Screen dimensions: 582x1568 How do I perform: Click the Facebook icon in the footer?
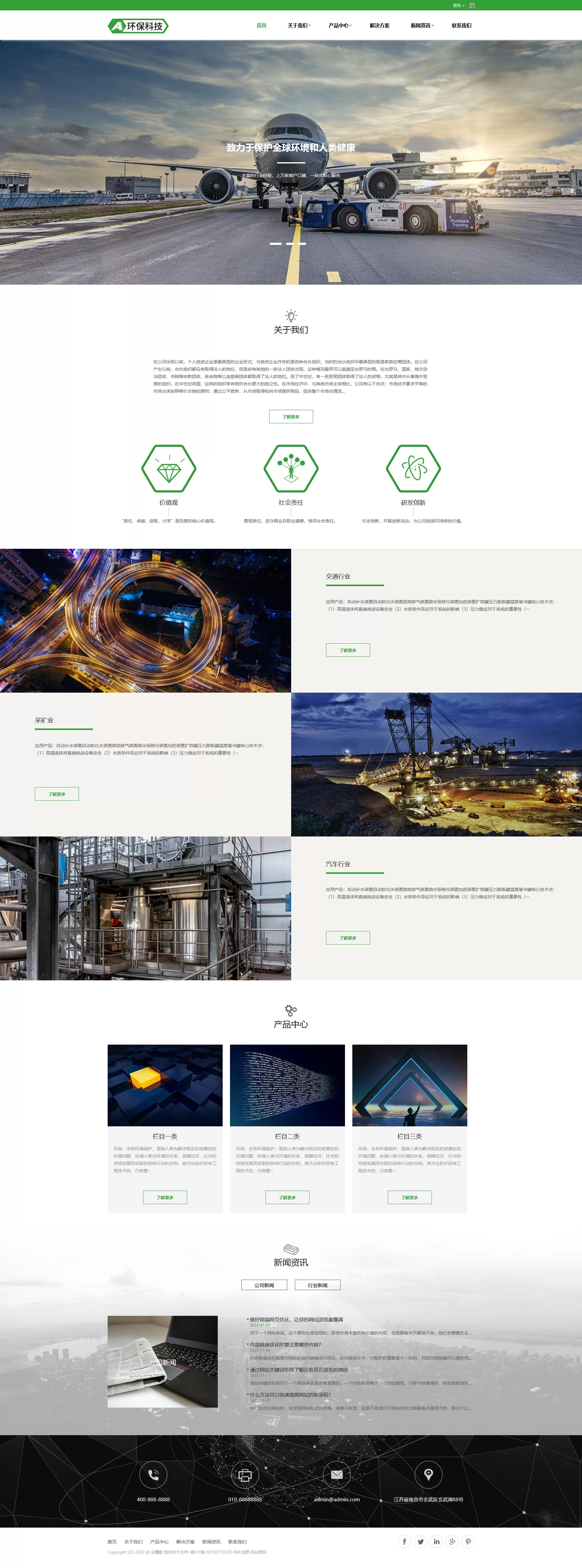coord(404,1541)
